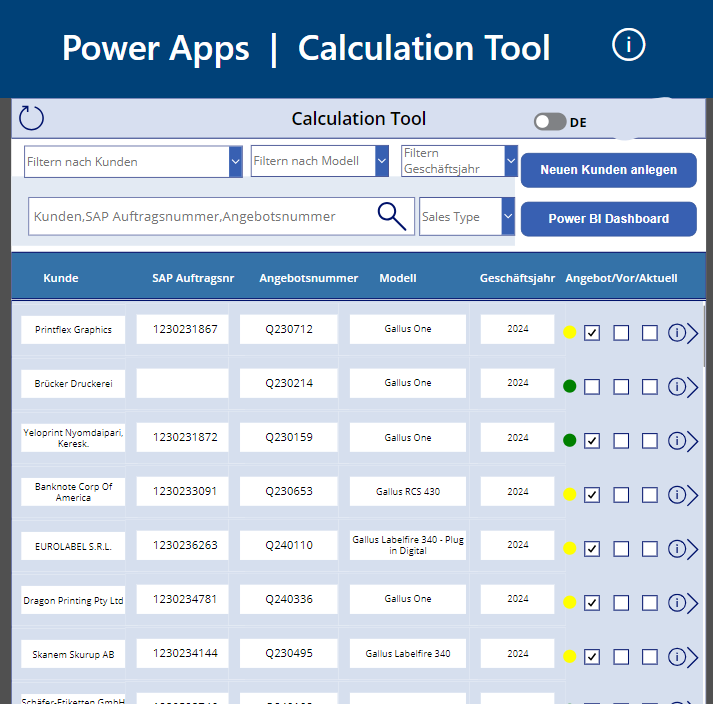The height and width of the screenshot is (704, 713).
Task: Click the list's vertical scrollbar
Action: click(704, 337)
